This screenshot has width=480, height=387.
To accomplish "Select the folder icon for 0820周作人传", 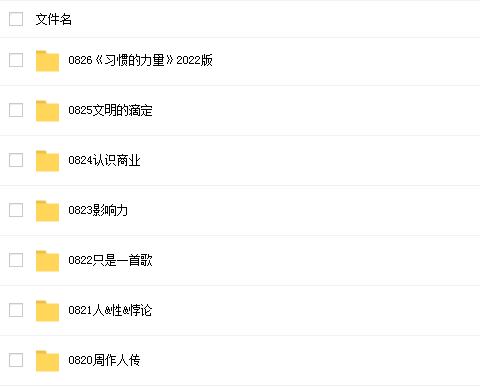I will click(x=47, y=361).
